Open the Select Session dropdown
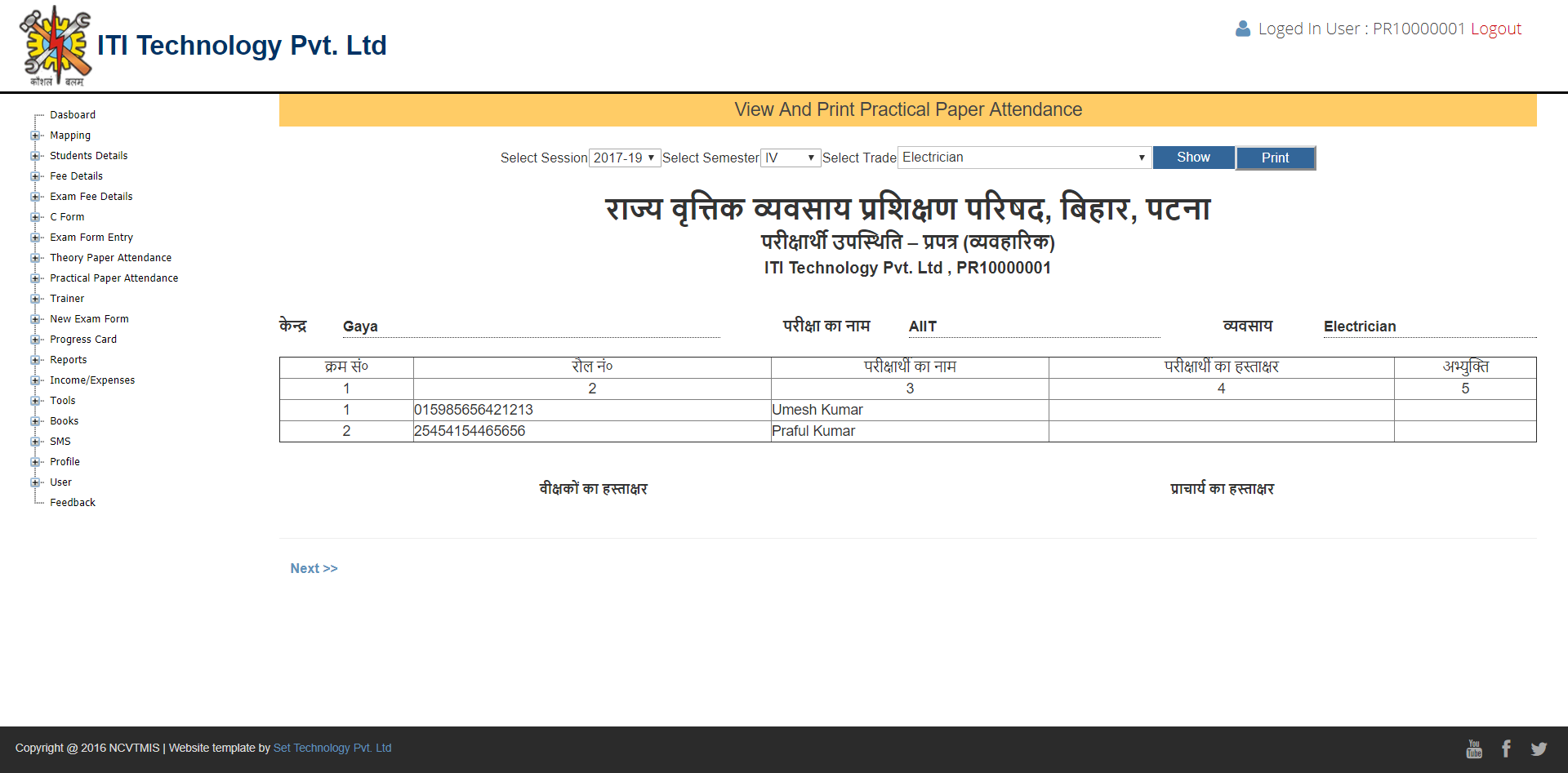 (x=625, y=158)
